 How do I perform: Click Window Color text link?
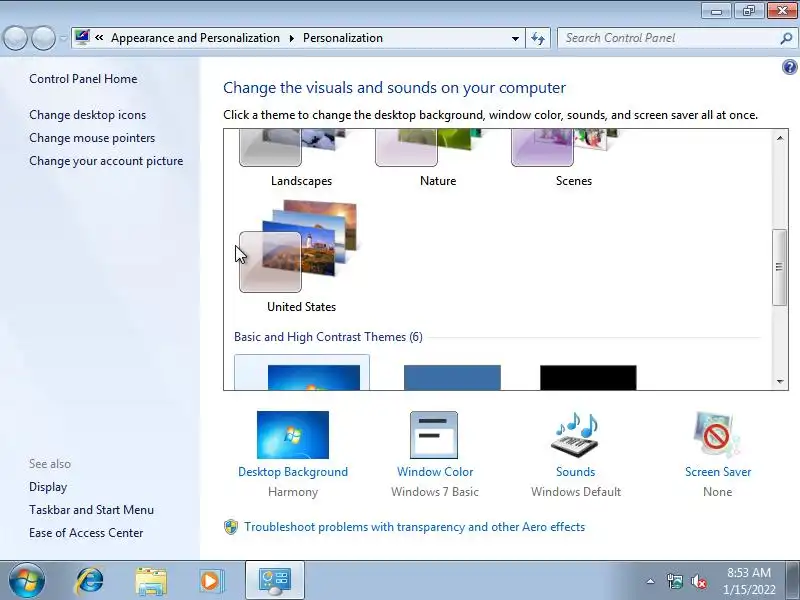[x=435, y=472]
